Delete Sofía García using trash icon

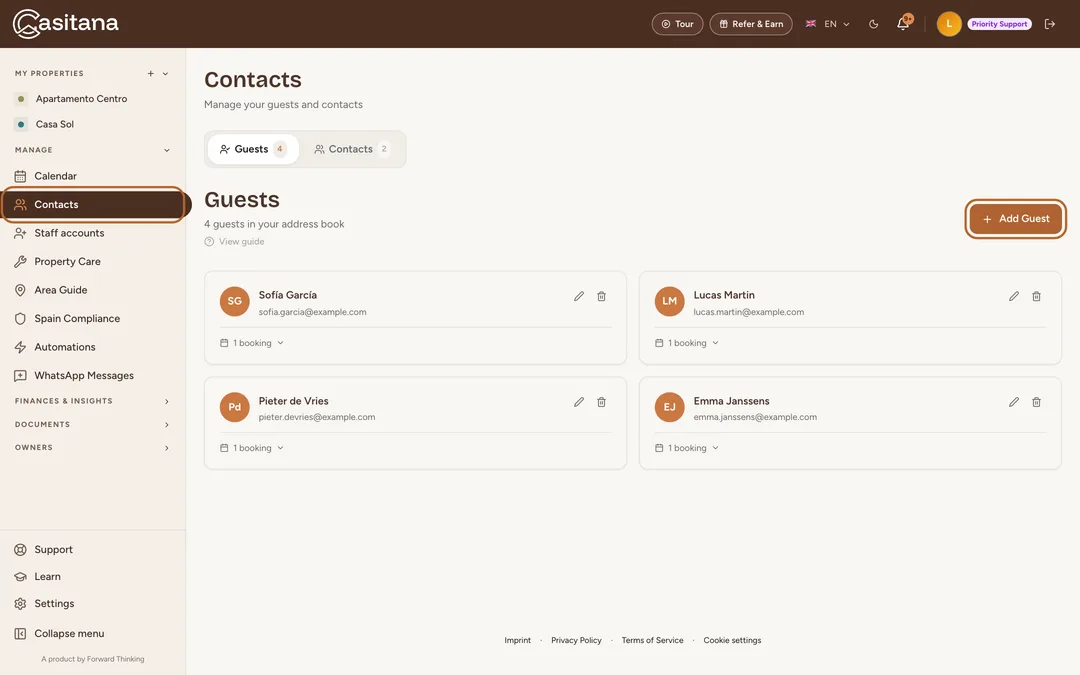(x=601, y=296)
